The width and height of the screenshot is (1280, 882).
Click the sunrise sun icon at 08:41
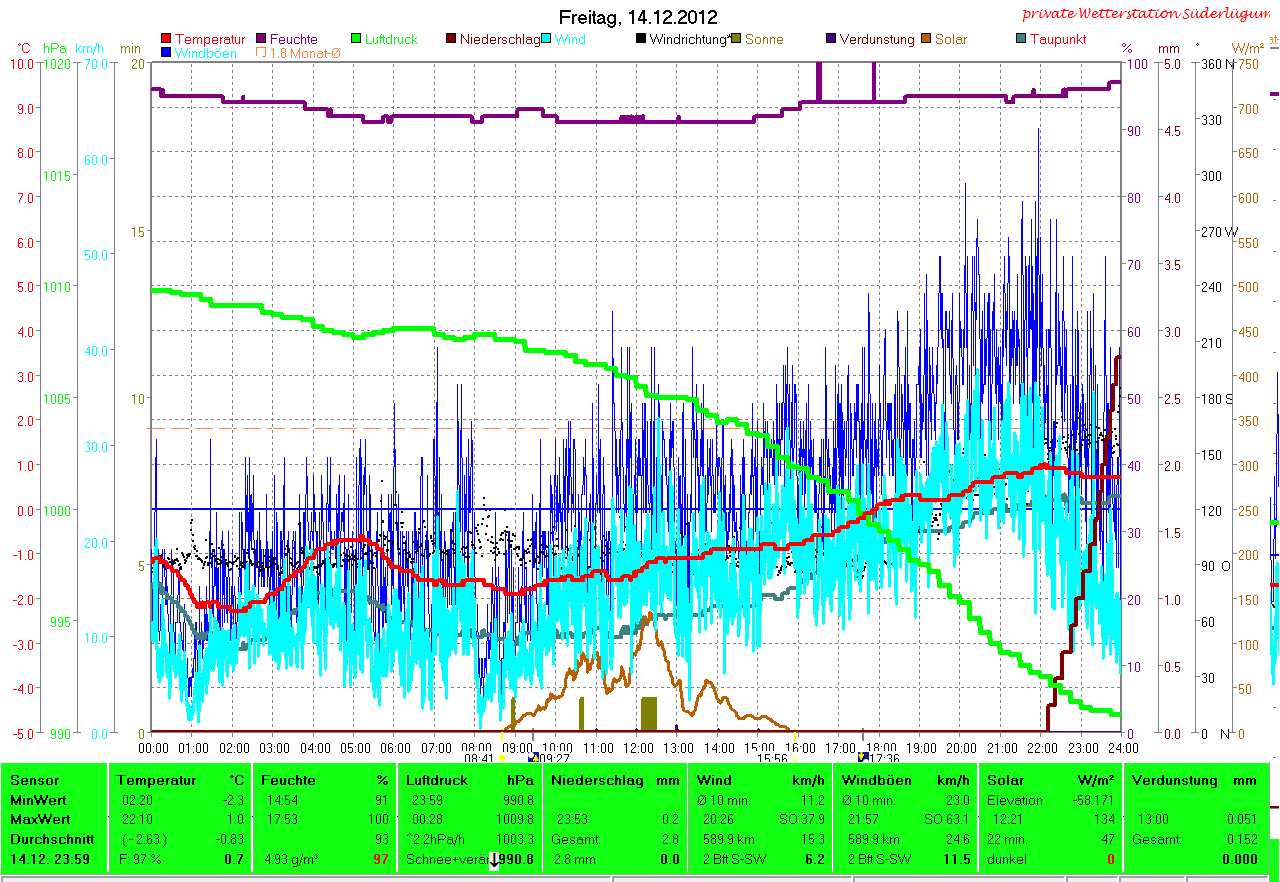tap(501, 758)
